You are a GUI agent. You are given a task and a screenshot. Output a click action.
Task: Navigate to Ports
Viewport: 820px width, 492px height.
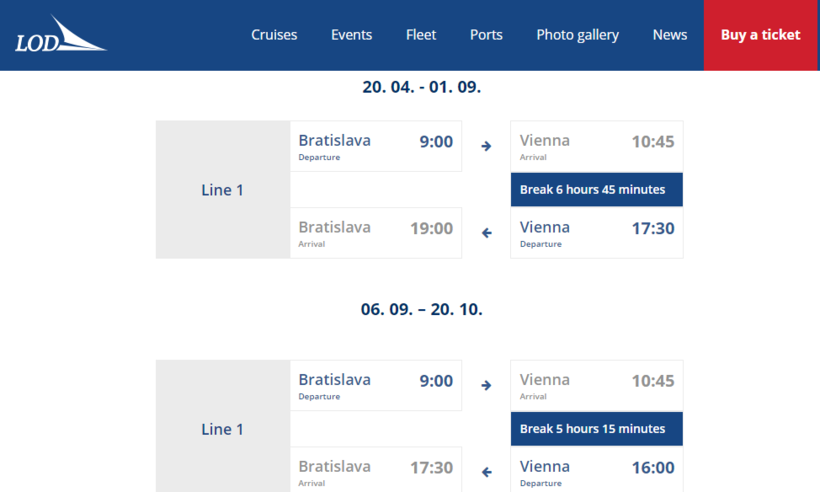486,35
